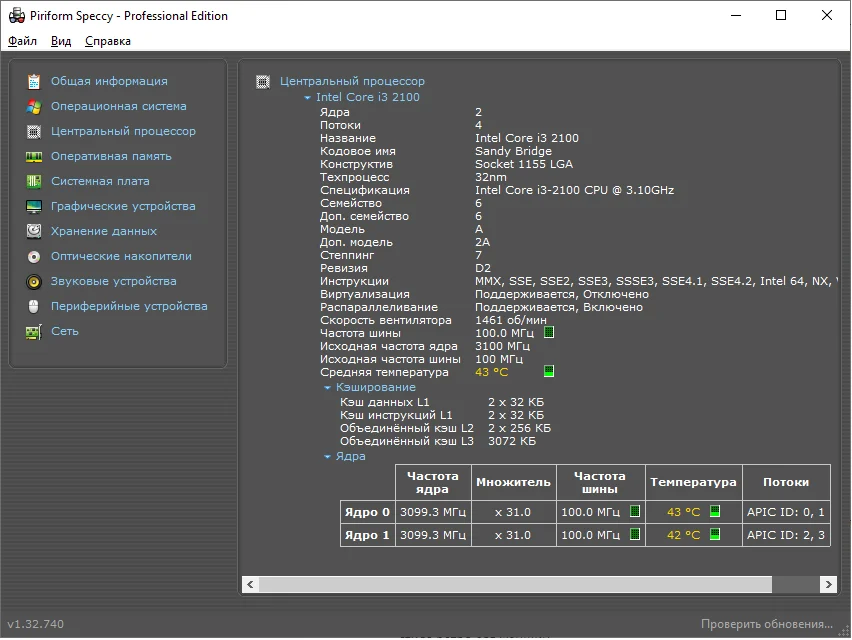852x640 pixels.
Task: Open the Файл menu
Action: coord(22,41)
